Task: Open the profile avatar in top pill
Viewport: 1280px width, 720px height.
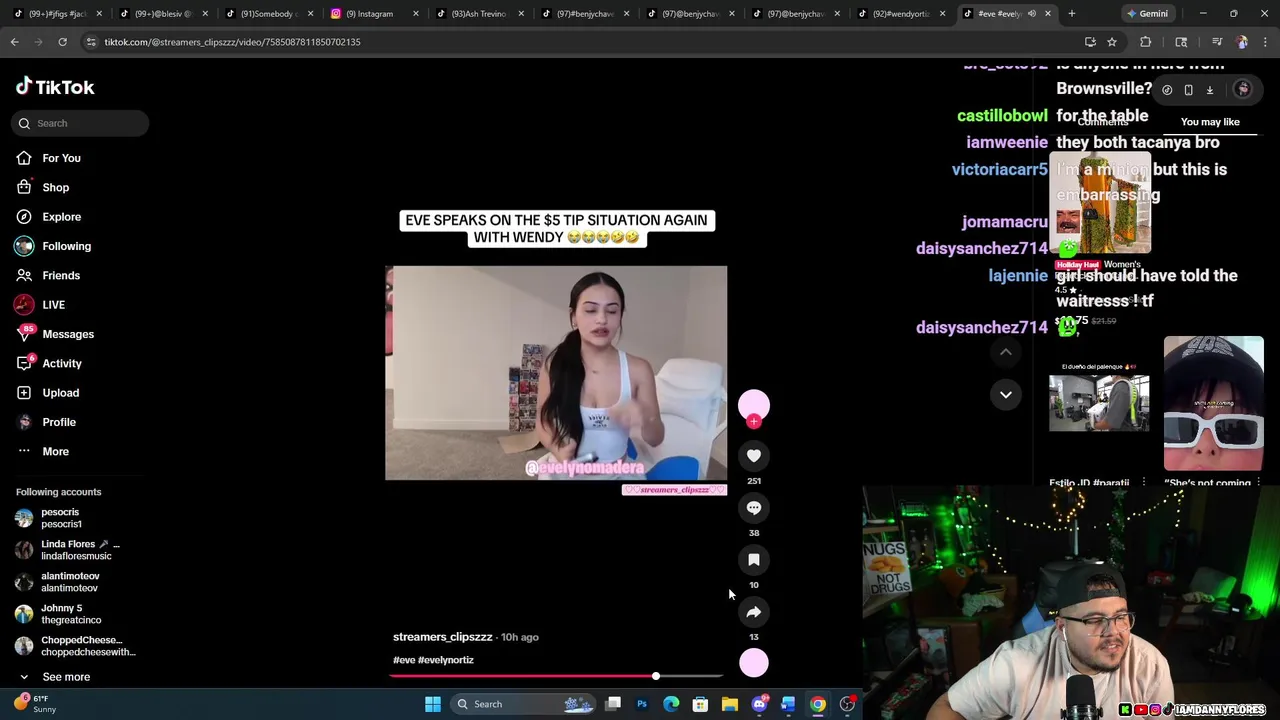Action: tap(1243, 90)
